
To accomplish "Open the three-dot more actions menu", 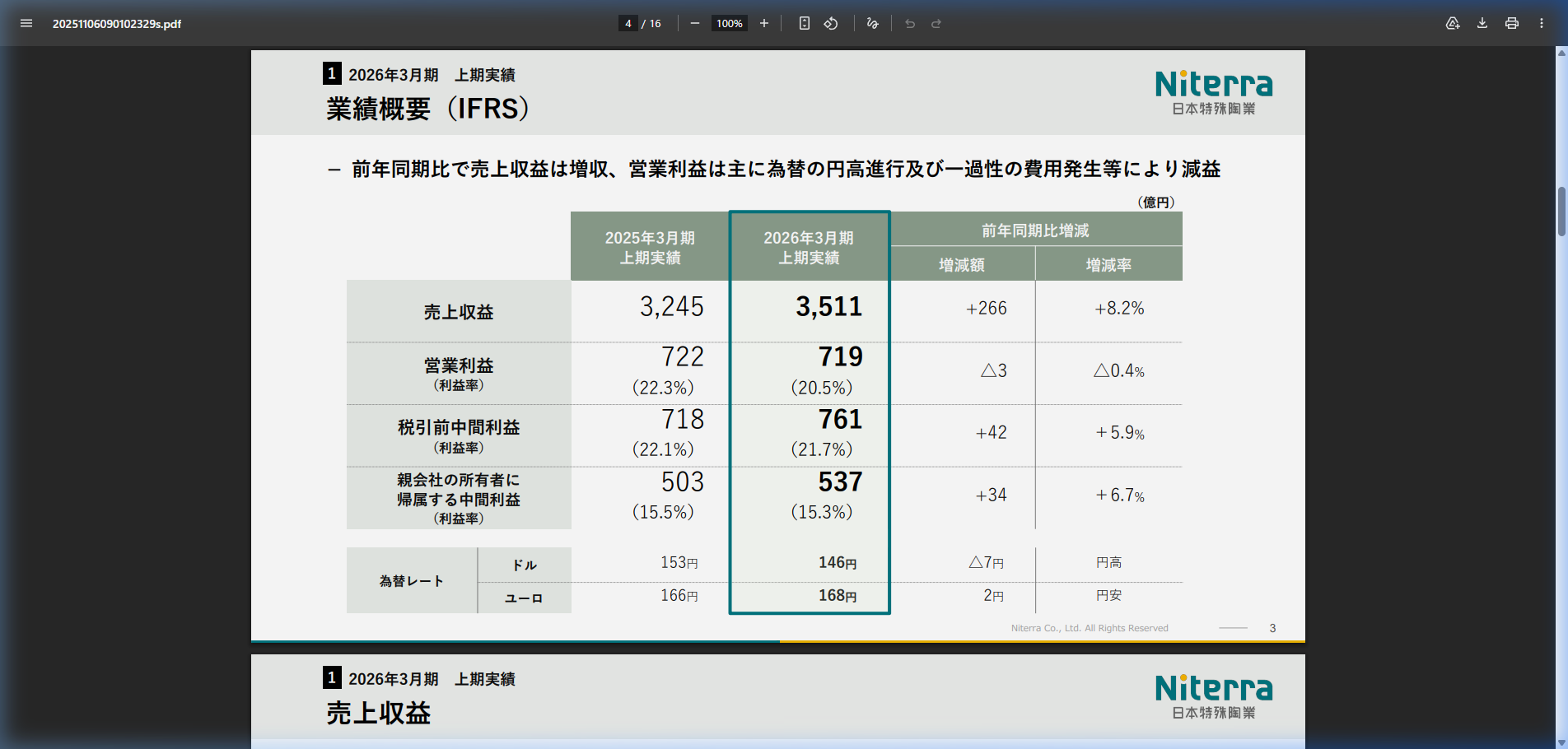I will pyautogui.click(x=1542, y=23).
